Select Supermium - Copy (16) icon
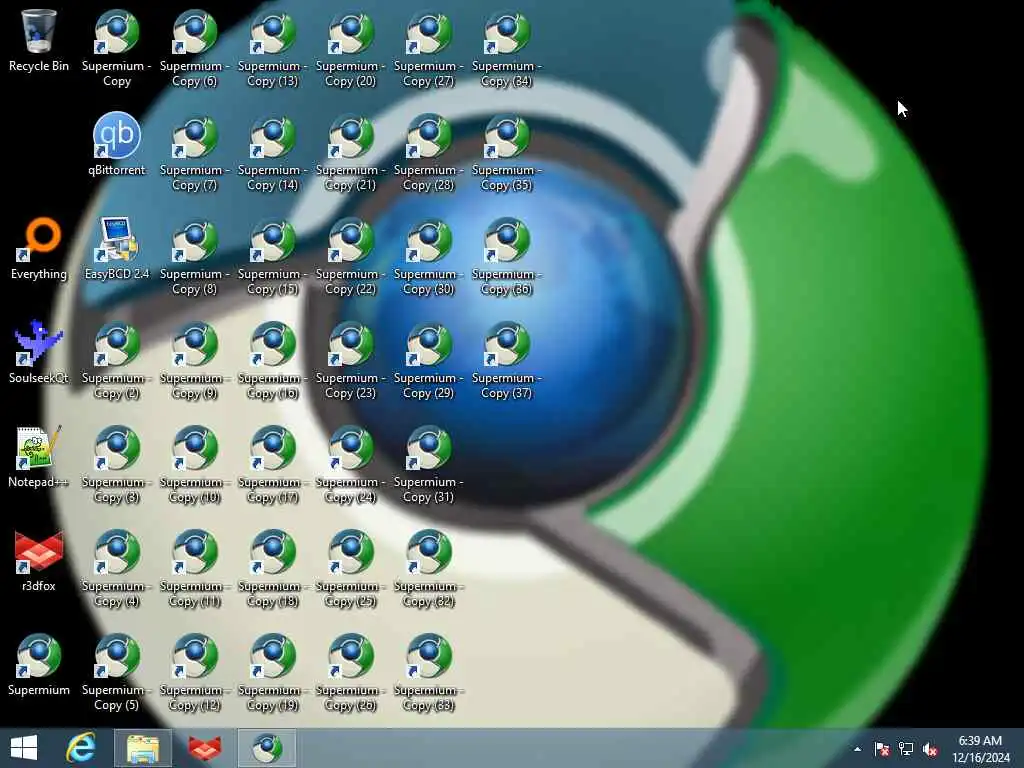1024x768 pixels. coord(272,360)
